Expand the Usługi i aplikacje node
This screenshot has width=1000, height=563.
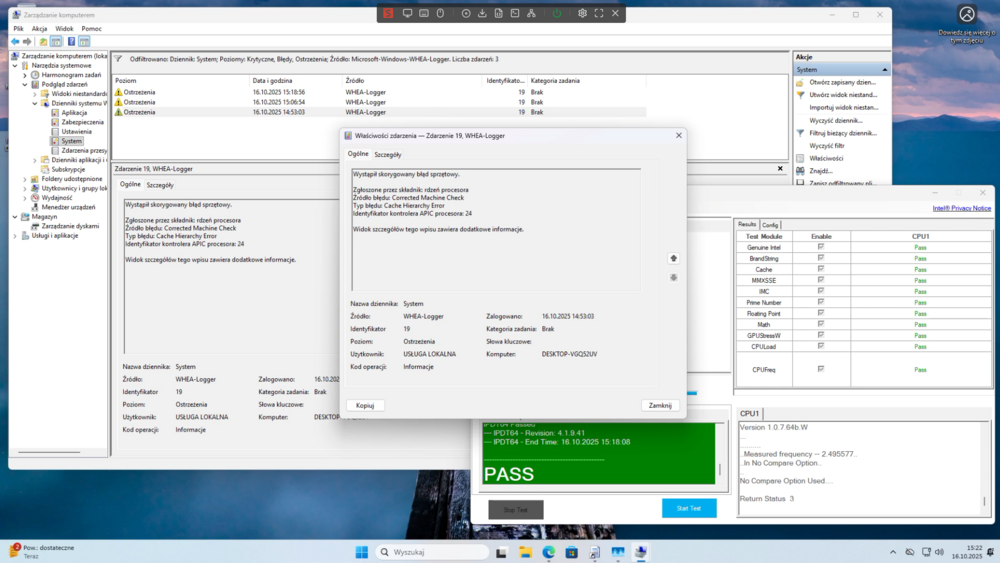pyautogui.click(x=15, y=236)
